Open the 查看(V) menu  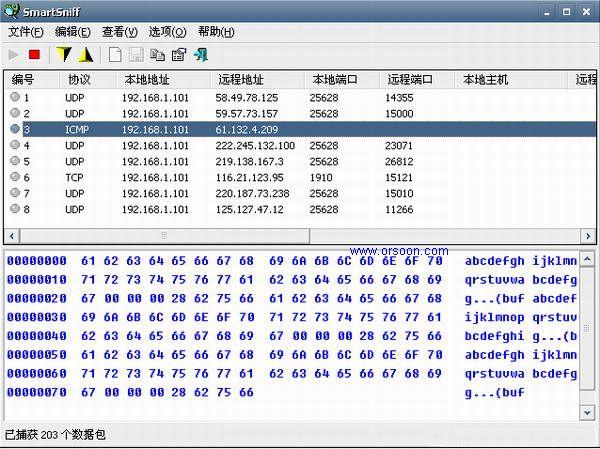(120, 32)
